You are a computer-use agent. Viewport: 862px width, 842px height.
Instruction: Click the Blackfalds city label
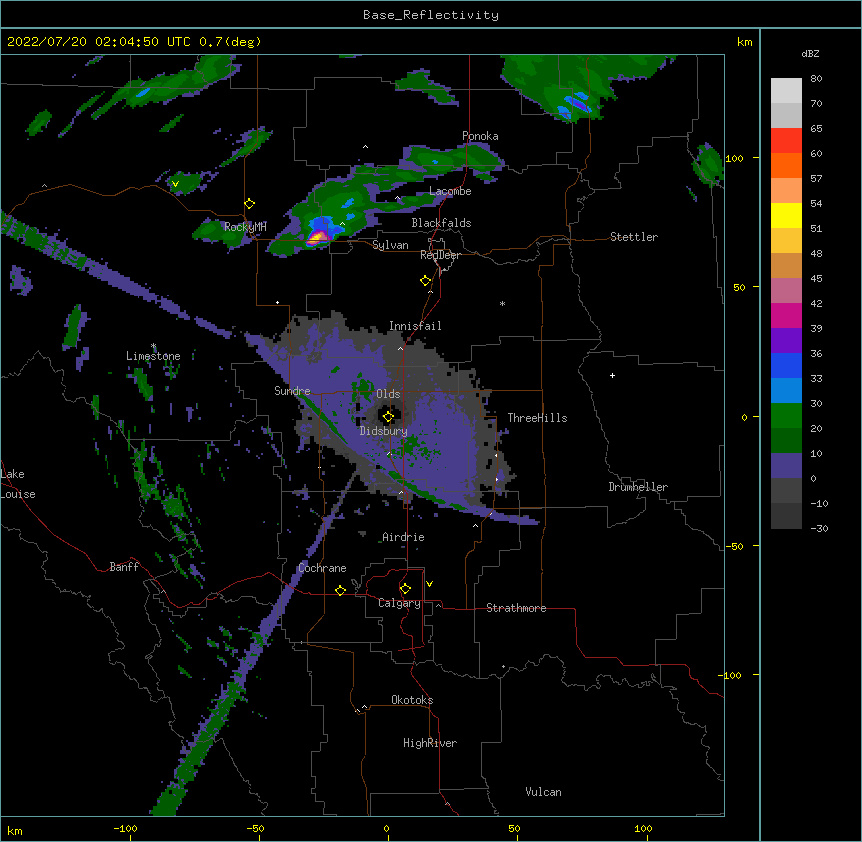click(x=441, y=223)
